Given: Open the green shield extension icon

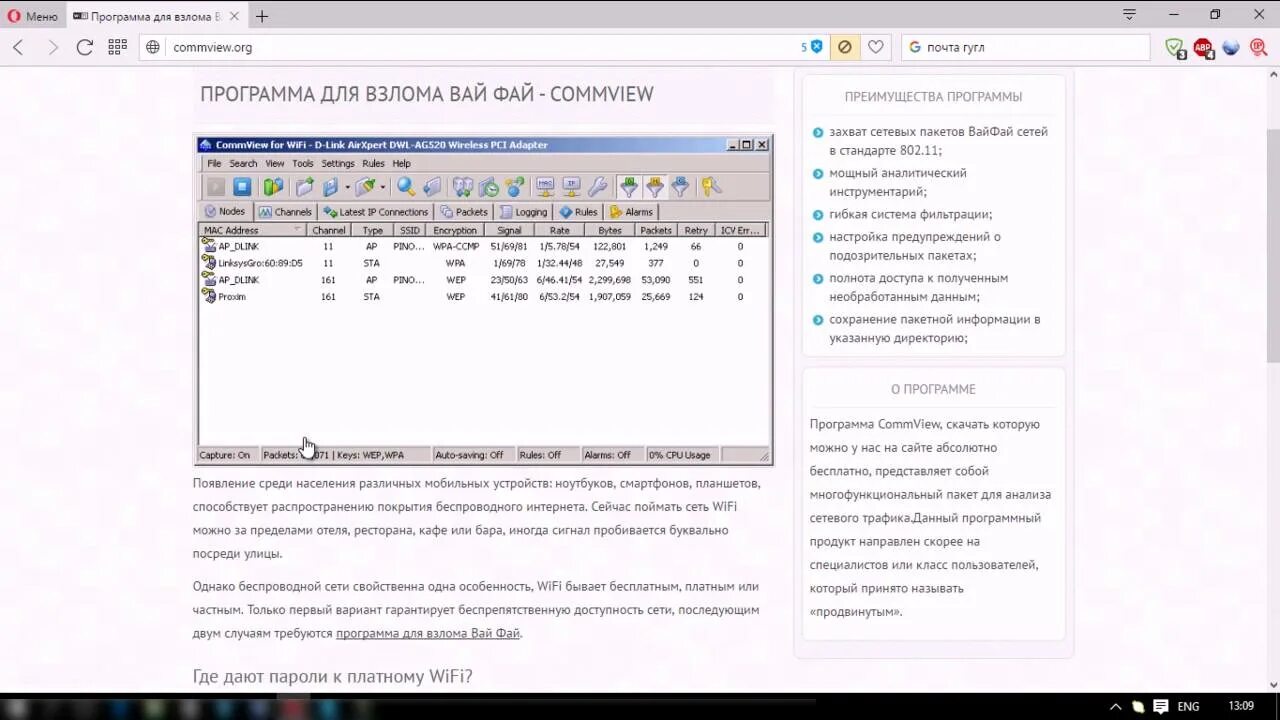Looking at the screenshot, I should pyautogui.click(x=1175, y=48).
